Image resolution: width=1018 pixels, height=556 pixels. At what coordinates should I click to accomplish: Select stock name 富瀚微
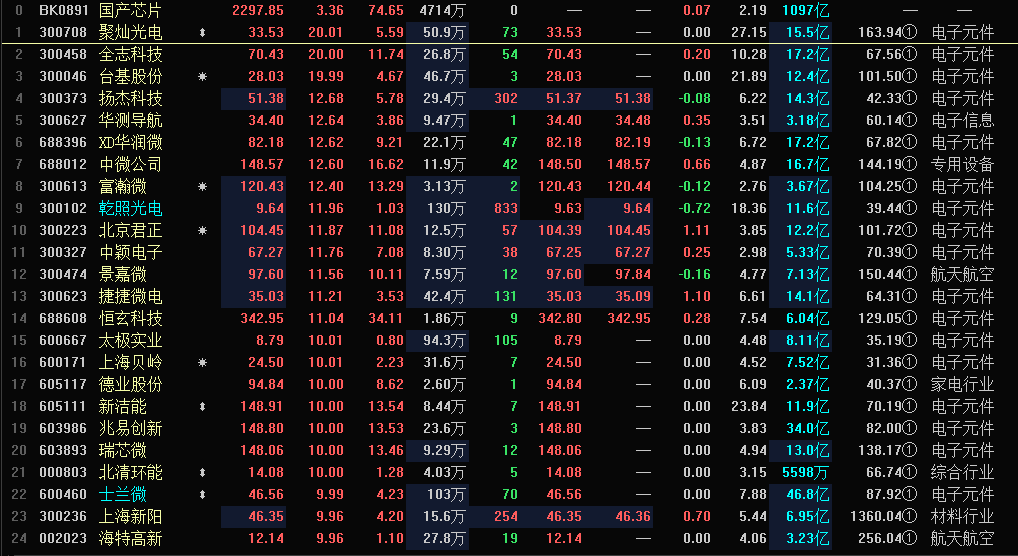point(122,186)
